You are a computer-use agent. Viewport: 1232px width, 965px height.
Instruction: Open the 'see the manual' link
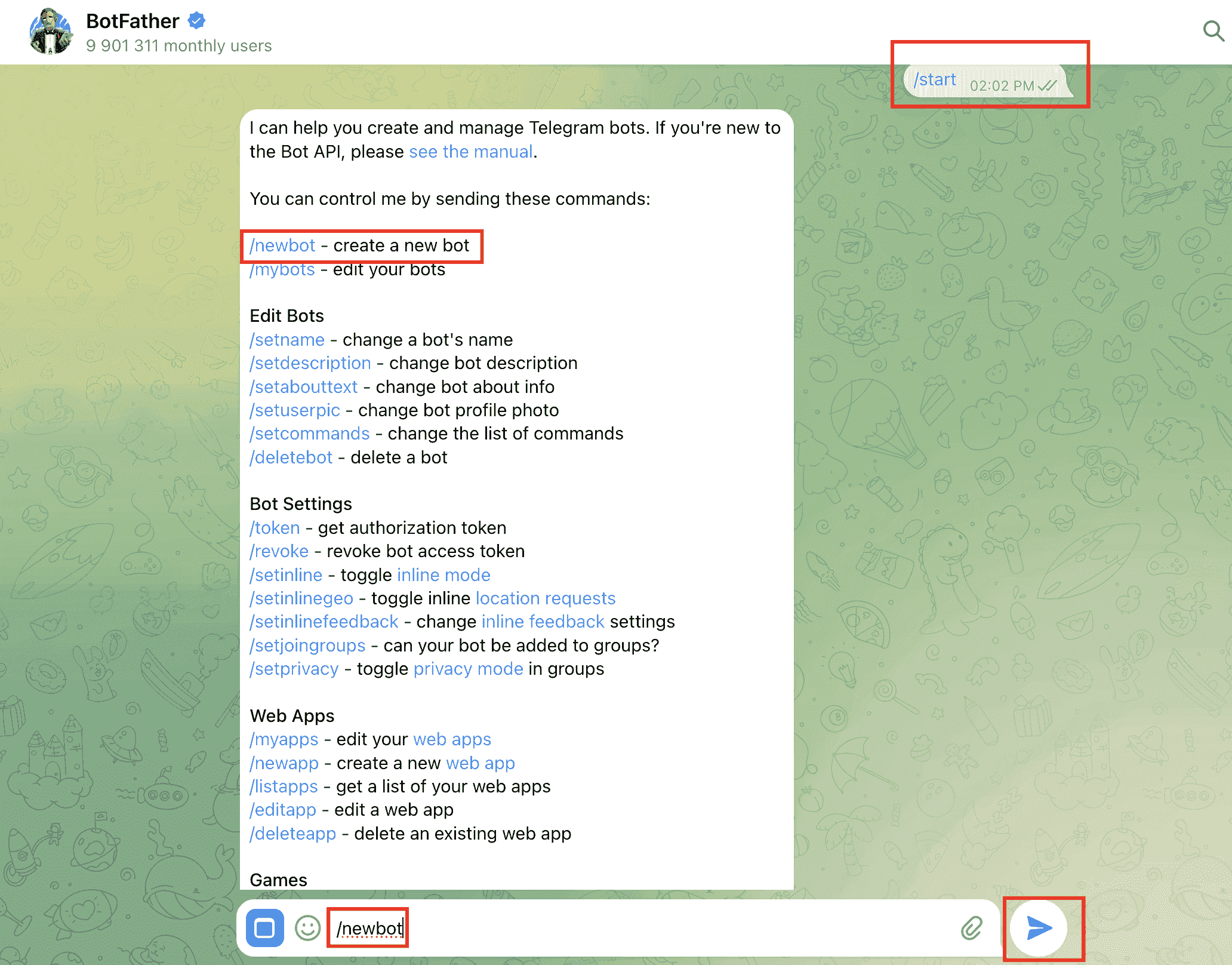[x=471, y=152]
